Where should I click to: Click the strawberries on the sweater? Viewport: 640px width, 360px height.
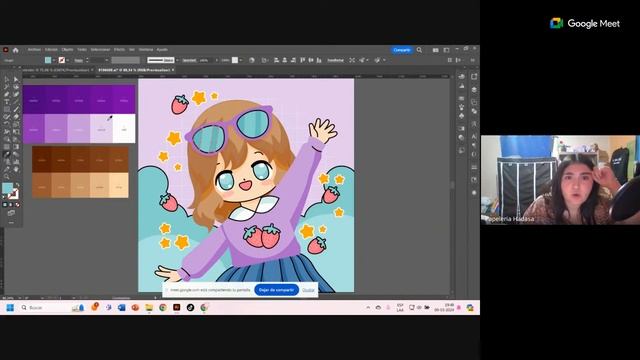[x=262, y=236]
